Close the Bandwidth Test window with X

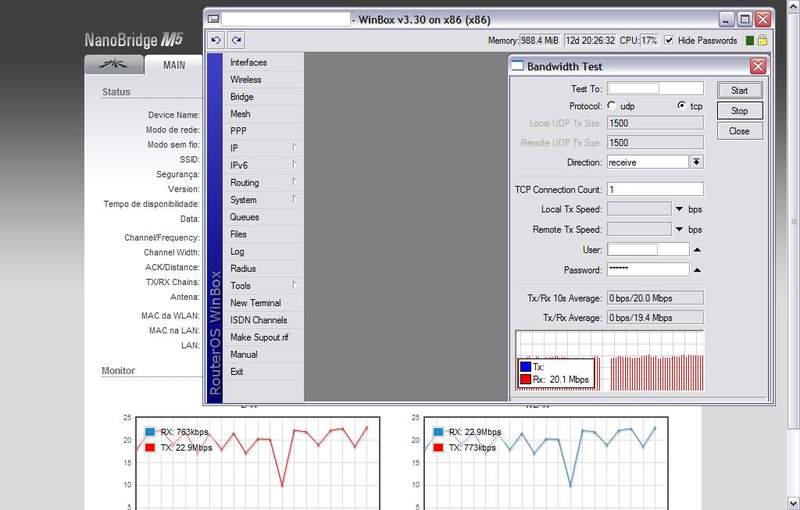point(758,66)
